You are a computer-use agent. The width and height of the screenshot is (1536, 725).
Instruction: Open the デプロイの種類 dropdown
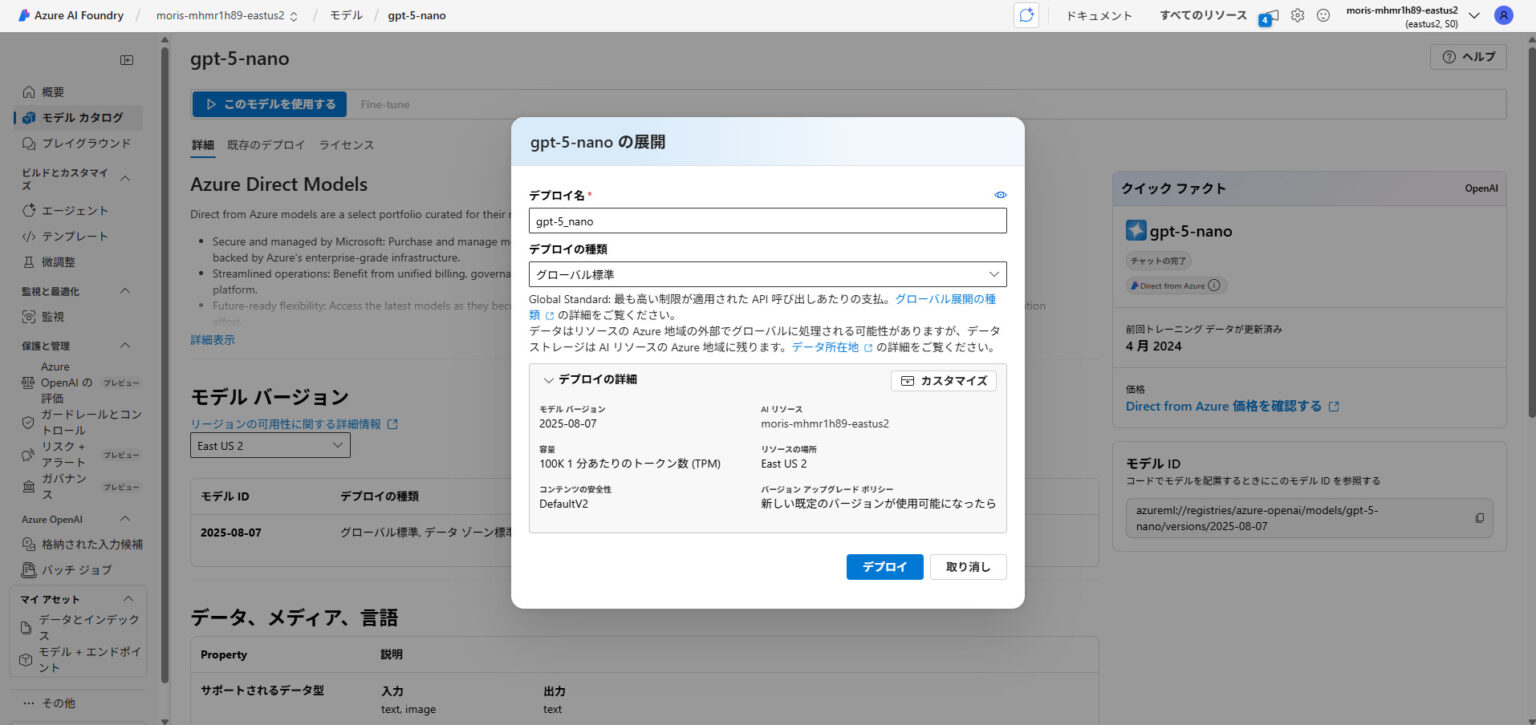pos(766,273)
